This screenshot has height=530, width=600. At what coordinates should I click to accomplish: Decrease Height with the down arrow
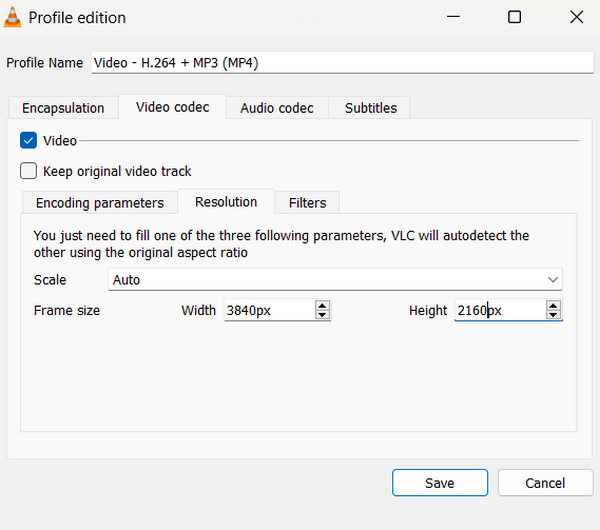click(x=553, y=315)
